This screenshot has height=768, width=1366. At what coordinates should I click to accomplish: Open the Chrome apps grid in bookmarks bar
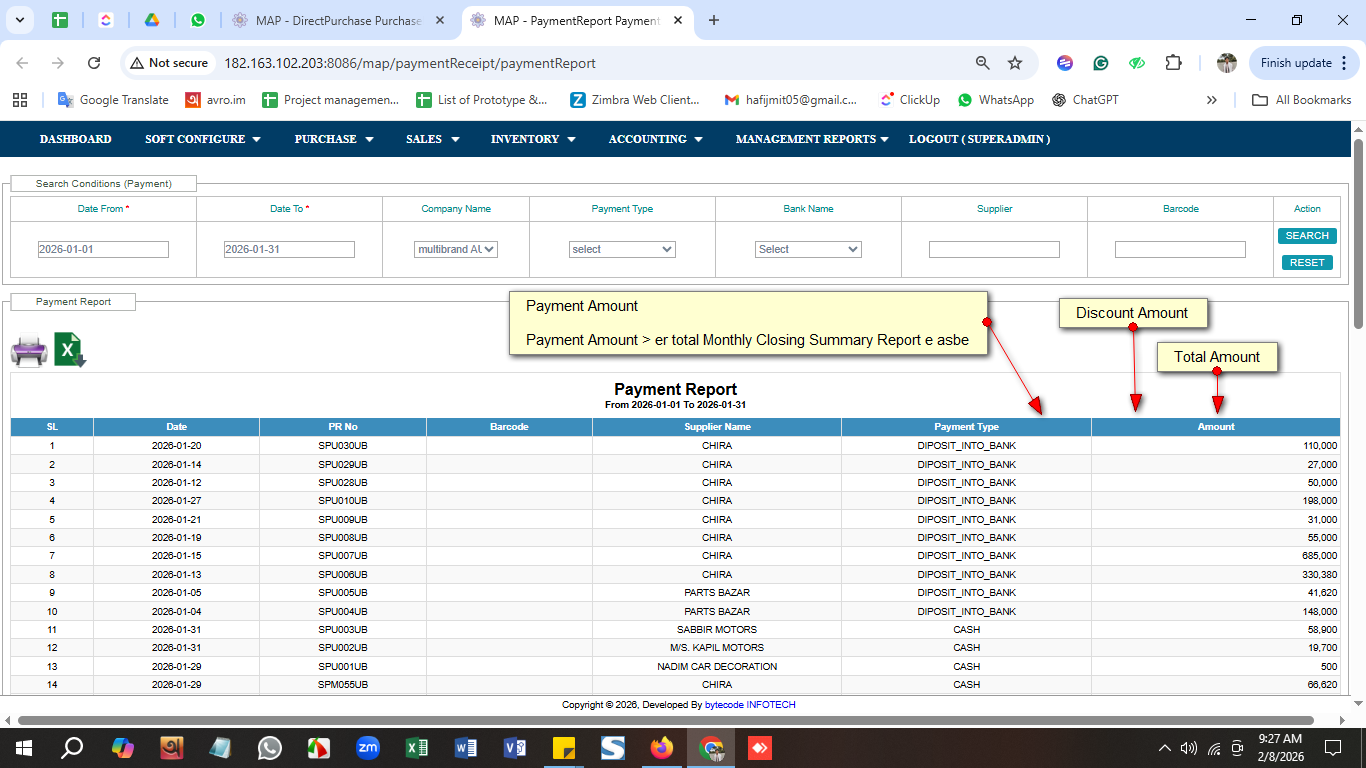tap(19, 100)
